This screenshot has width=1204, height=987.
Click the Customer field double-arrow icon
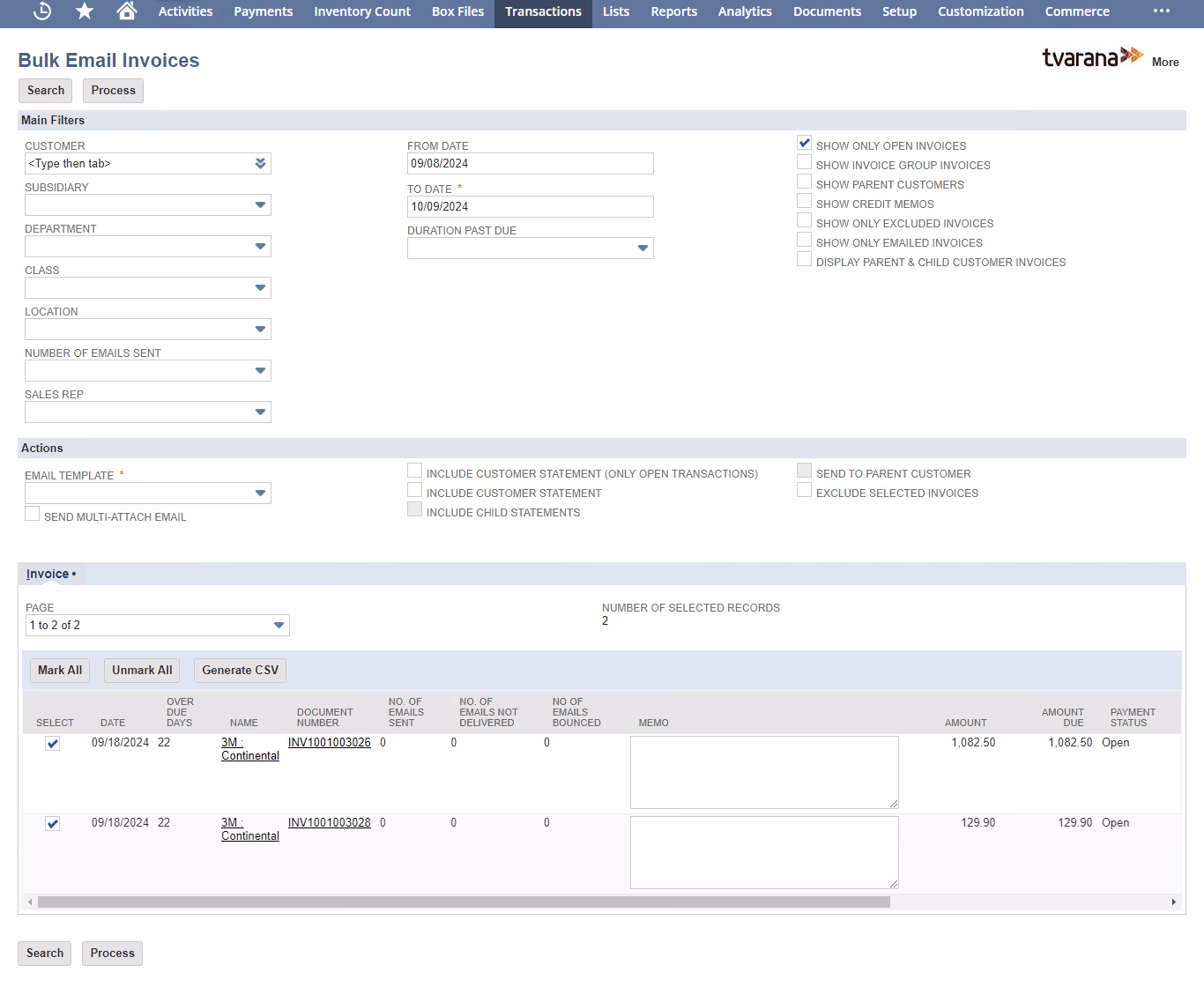click(x=260, y=163)
